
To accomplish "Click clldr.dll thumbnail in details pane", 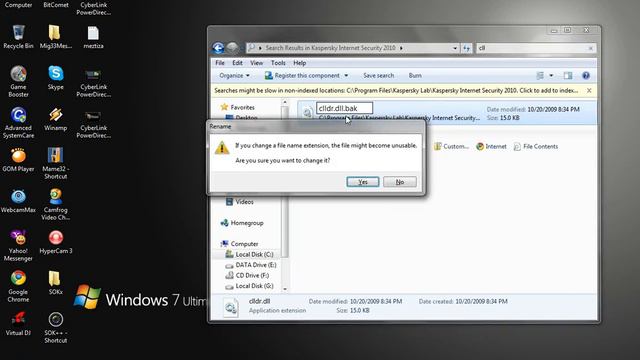I will click(x=231, y=307).
